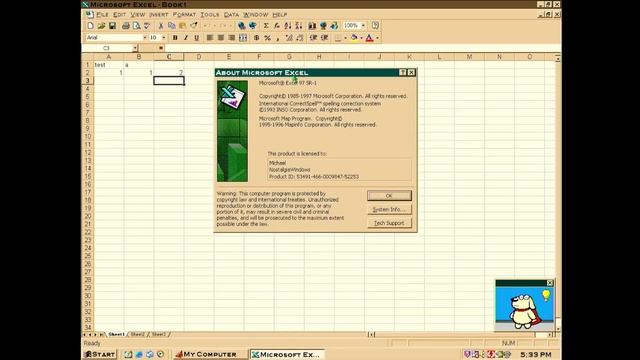Expand the font size 10 dropdown
Screen dimensions: 640x360
pyautogui.click(x=164, y=38)
